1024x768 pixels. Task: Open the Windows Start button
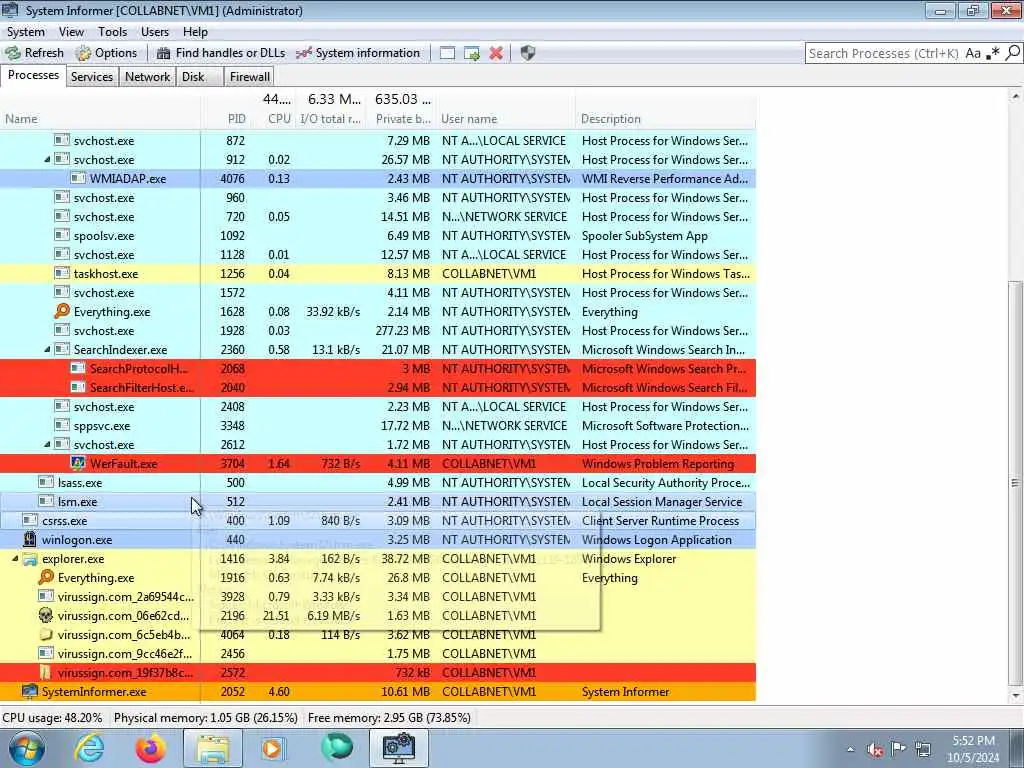[27, 748]
